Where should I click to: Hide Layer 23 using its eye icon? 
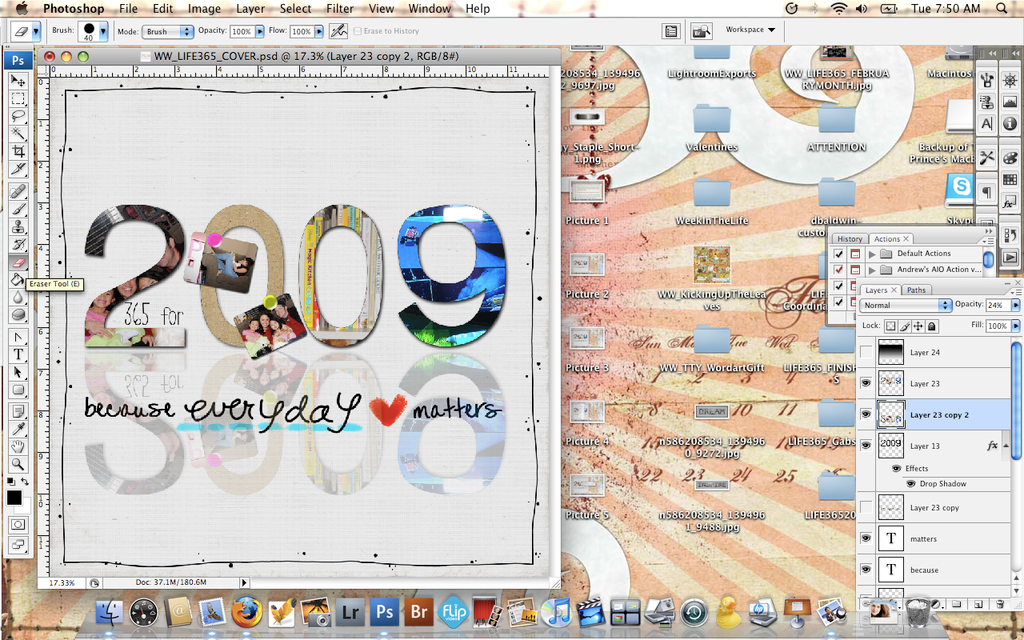point(866,383)
